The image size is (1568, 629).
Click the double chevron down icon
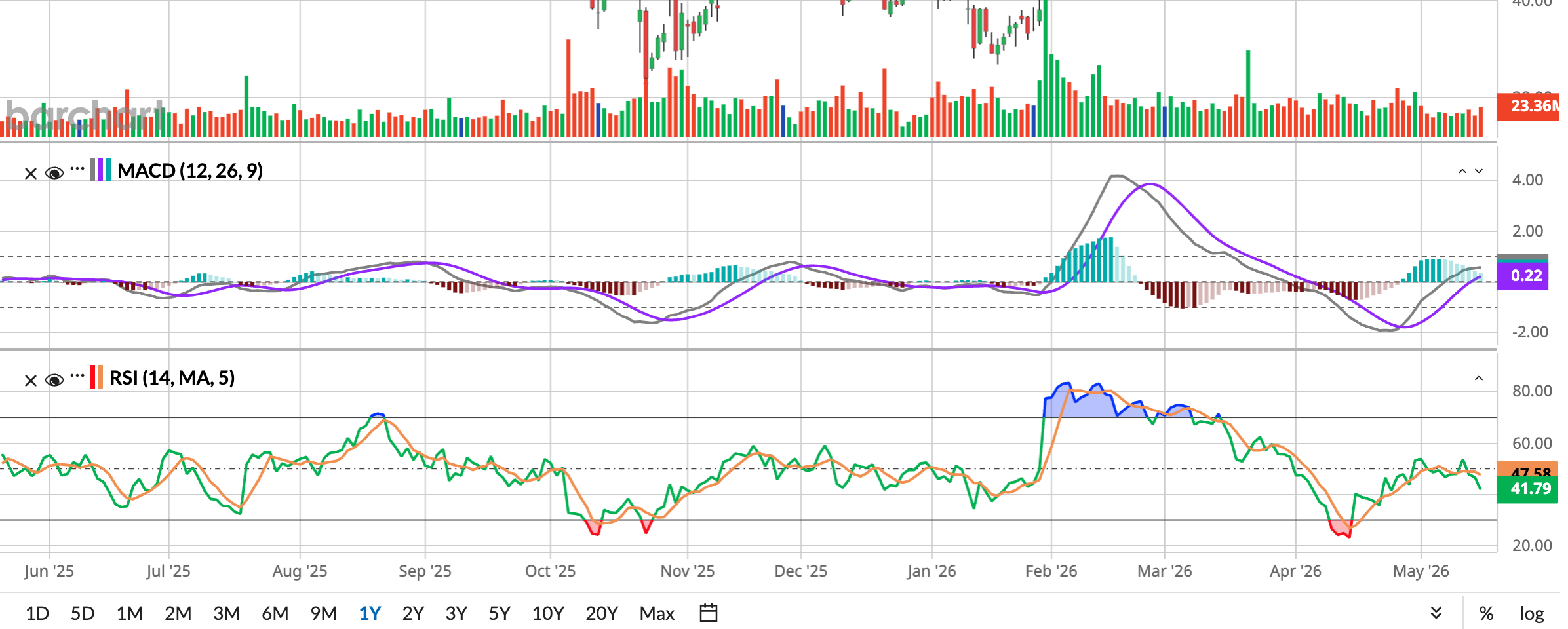tap(1436, 613)
